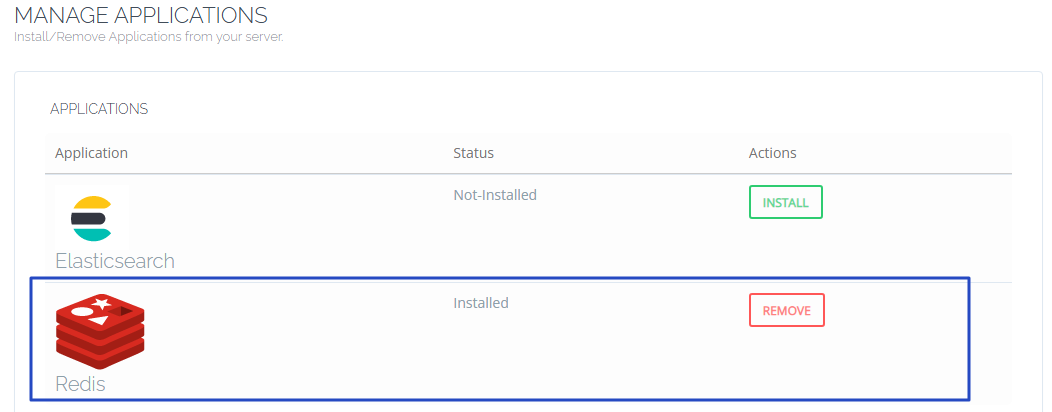Click teal bottom stripe of Elasticsearch logo
Image resolution: width=1052 pixels, height=412 pixels.
92,235
